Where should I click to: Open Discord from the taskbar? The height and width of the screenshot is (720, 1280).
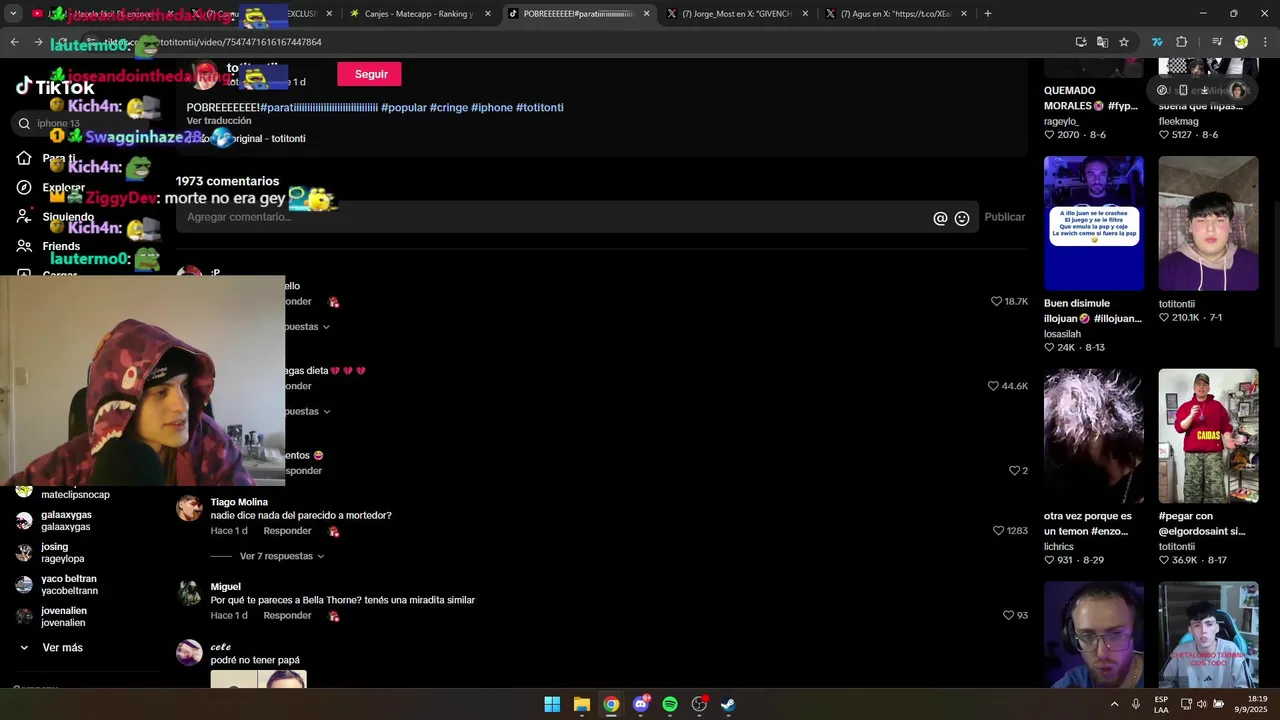click(641, 704)
